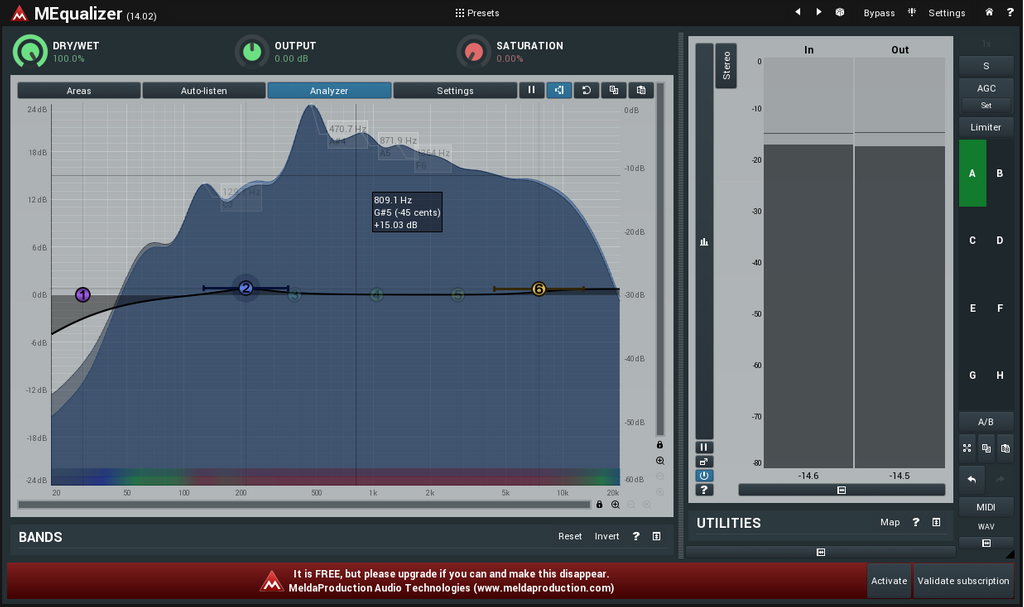Switch to the Auto-listen tab
The width and height of the screenshot is (1024, 607).
204,90
